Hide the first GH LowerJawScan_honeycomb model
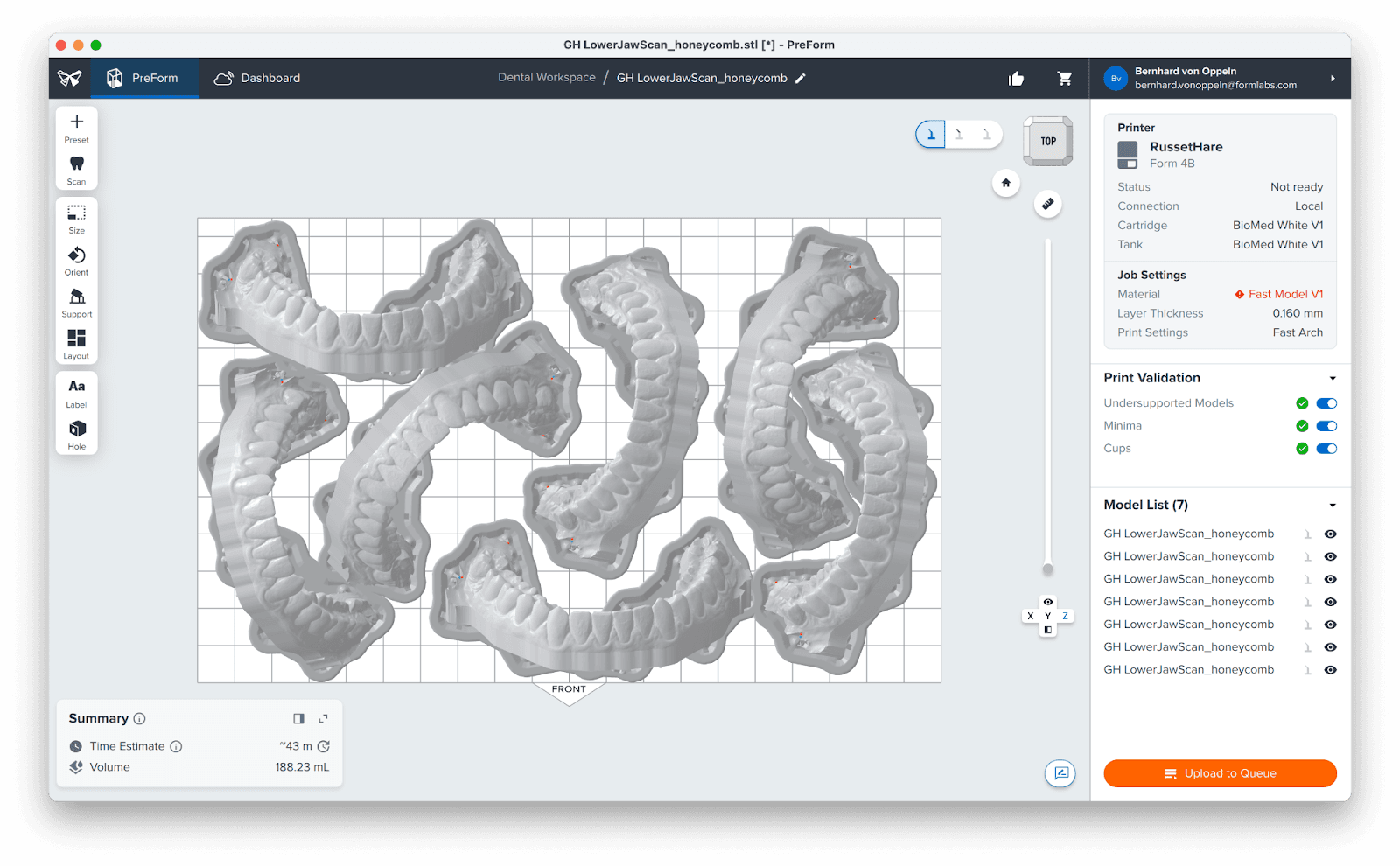Screen dimensions: 1400x866 tap(1330, 534)
